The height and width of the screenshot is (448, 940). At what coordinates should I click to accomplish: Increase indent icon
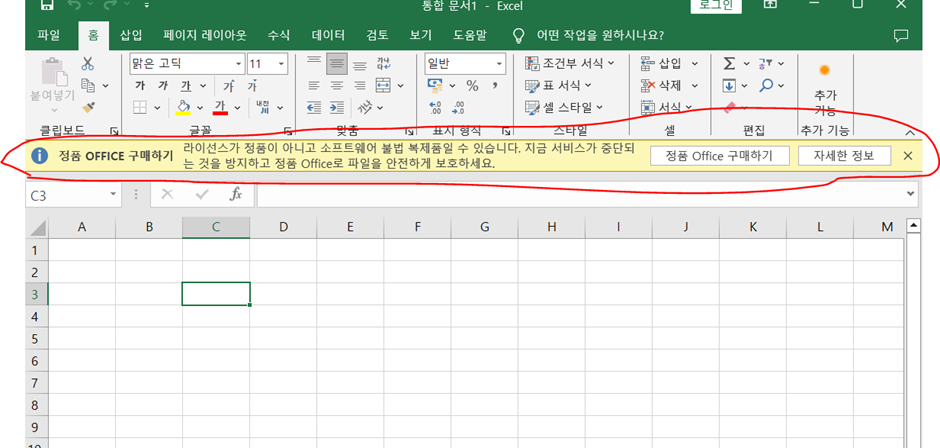tap(337, 107)
